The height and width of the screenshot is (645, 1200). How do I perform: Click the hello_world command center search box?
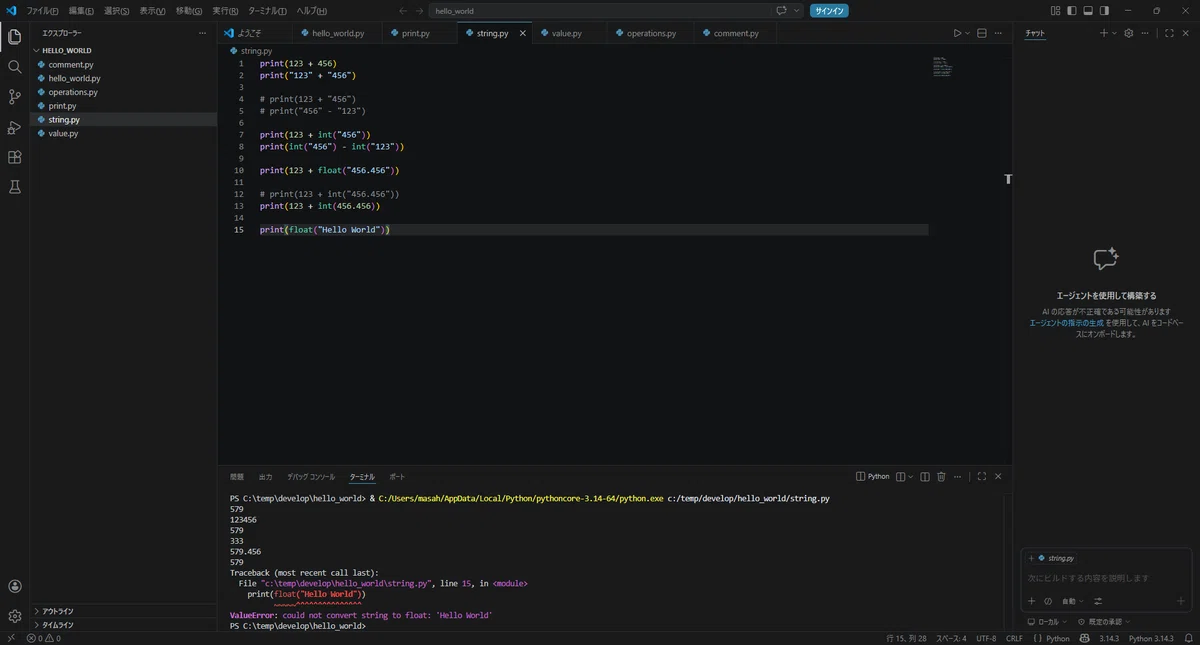602,10
